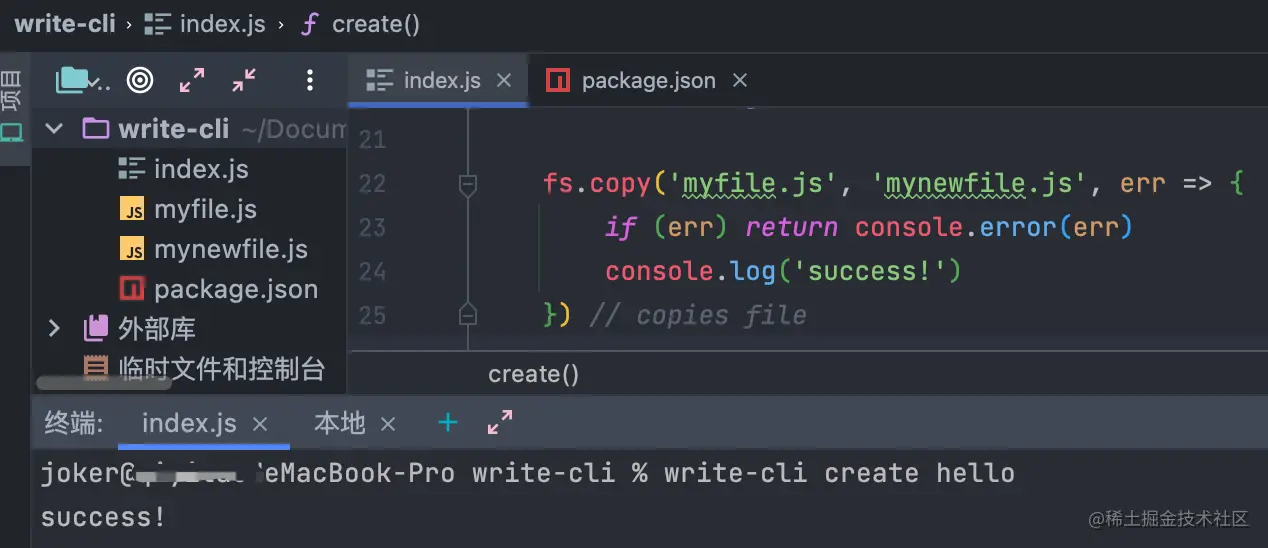Image resolution: width=1268 pixels, height=548 pixels.
Task: Add a new terminal session with plus
Action: pos(448,423)
